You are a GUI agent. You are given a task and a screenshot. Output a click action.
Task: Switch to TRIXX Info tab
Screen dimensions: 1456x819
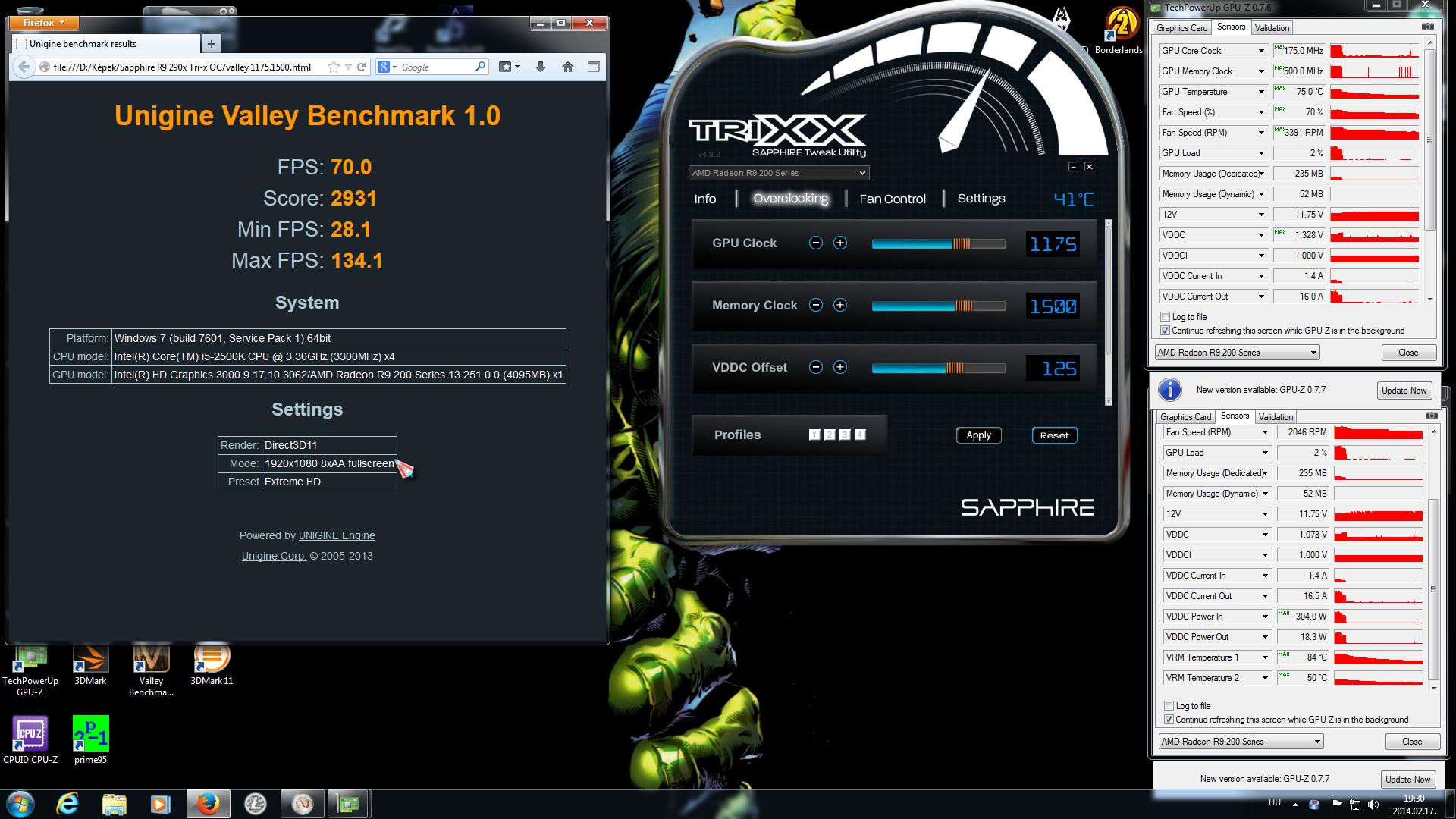(x=705, y=199)
